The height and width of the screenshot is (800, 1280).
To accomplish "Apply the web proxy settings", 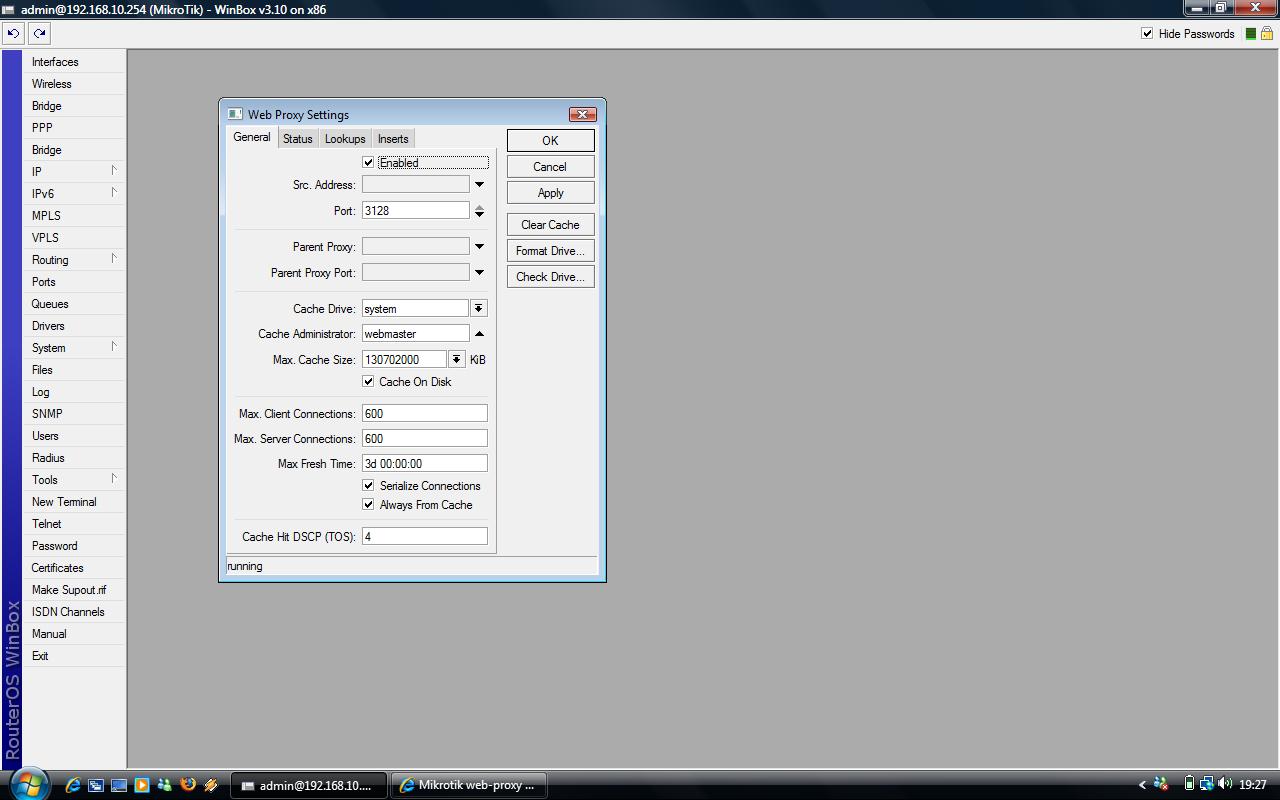I will (x=550, y=193).
